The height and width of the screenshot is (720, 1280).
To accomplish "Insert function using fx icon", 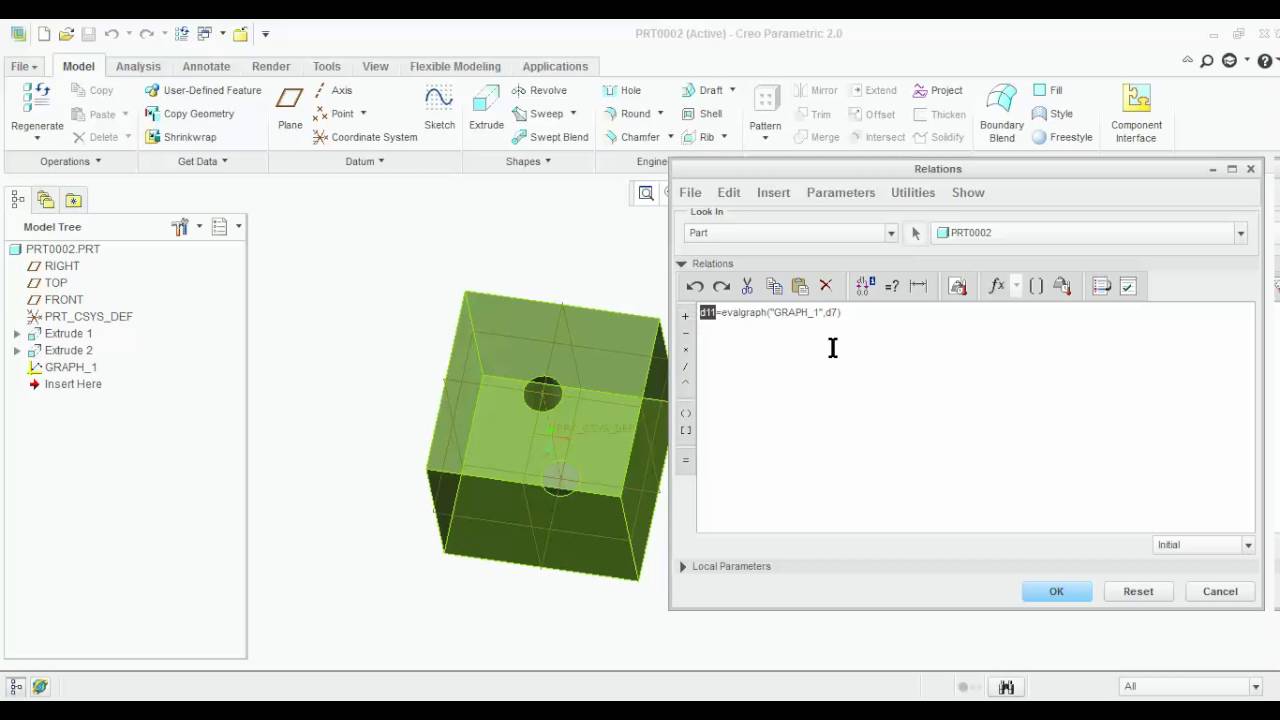I will tap(997, 287).
